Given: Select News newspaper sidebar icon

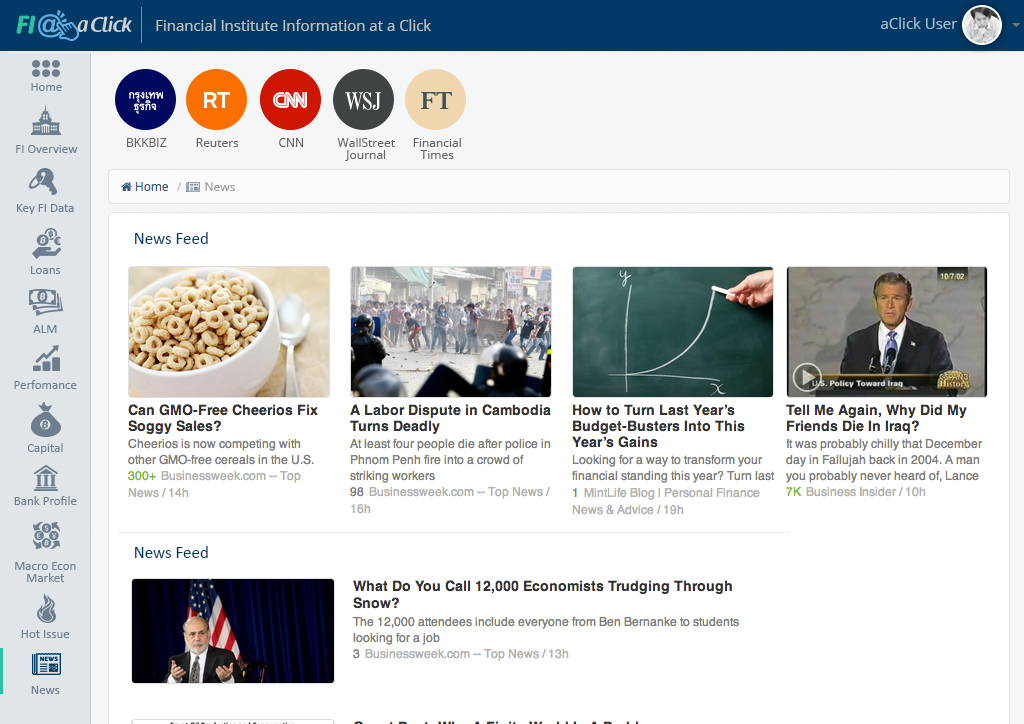Looking at the screenshot, I should [46, 664].
